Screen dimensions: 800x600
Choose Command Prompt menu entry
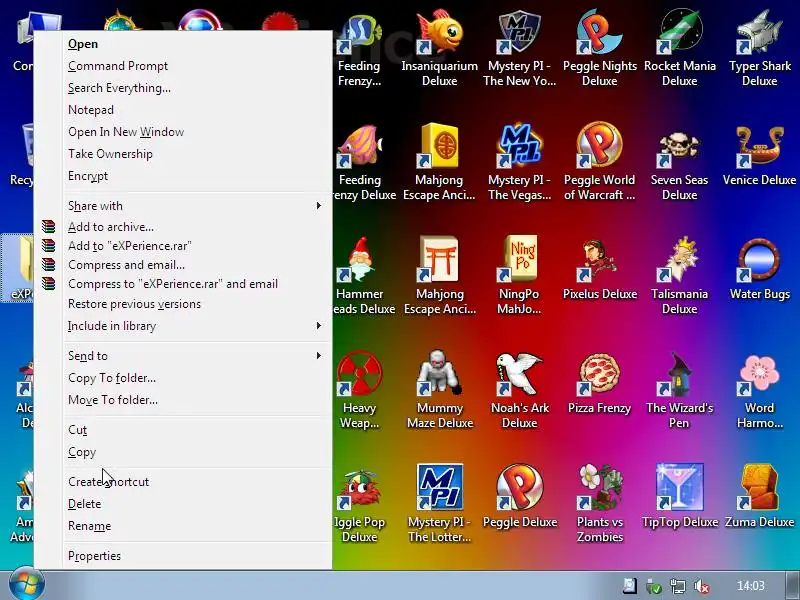tap(197, 66)
